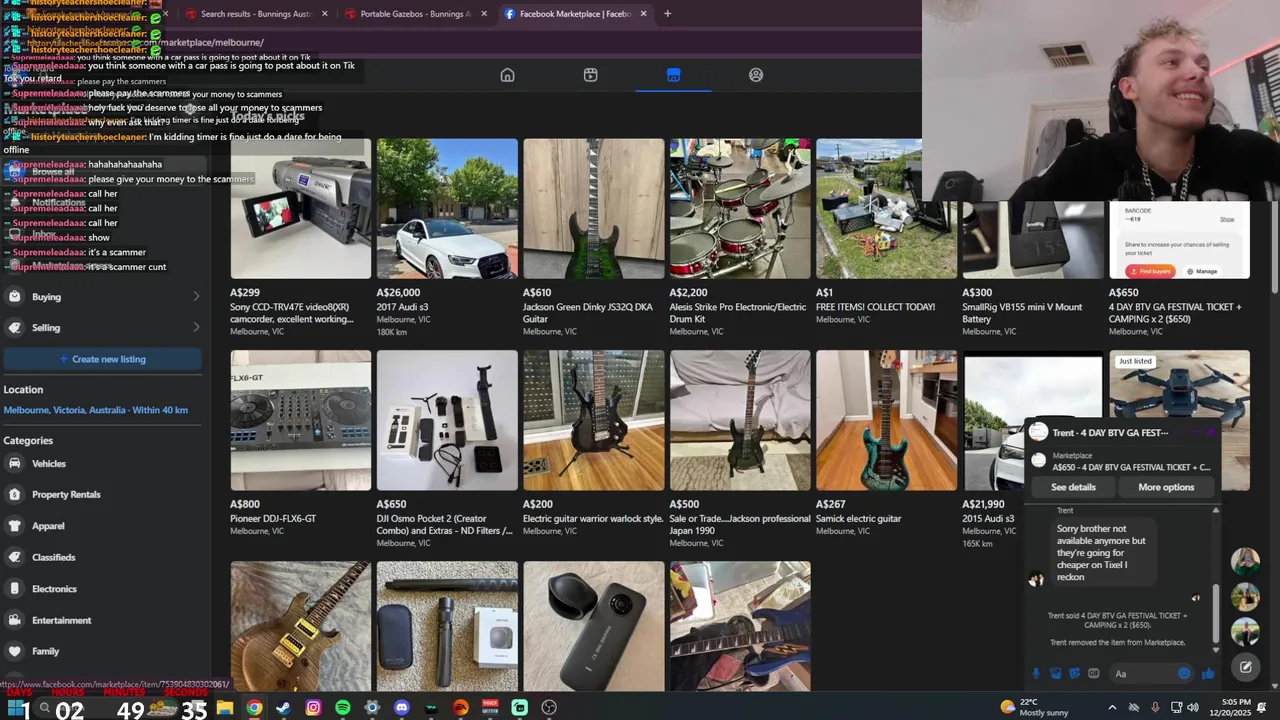1280x720 pixels.
Task: Expand the Buying menu chevron
Action: point(196,297)
